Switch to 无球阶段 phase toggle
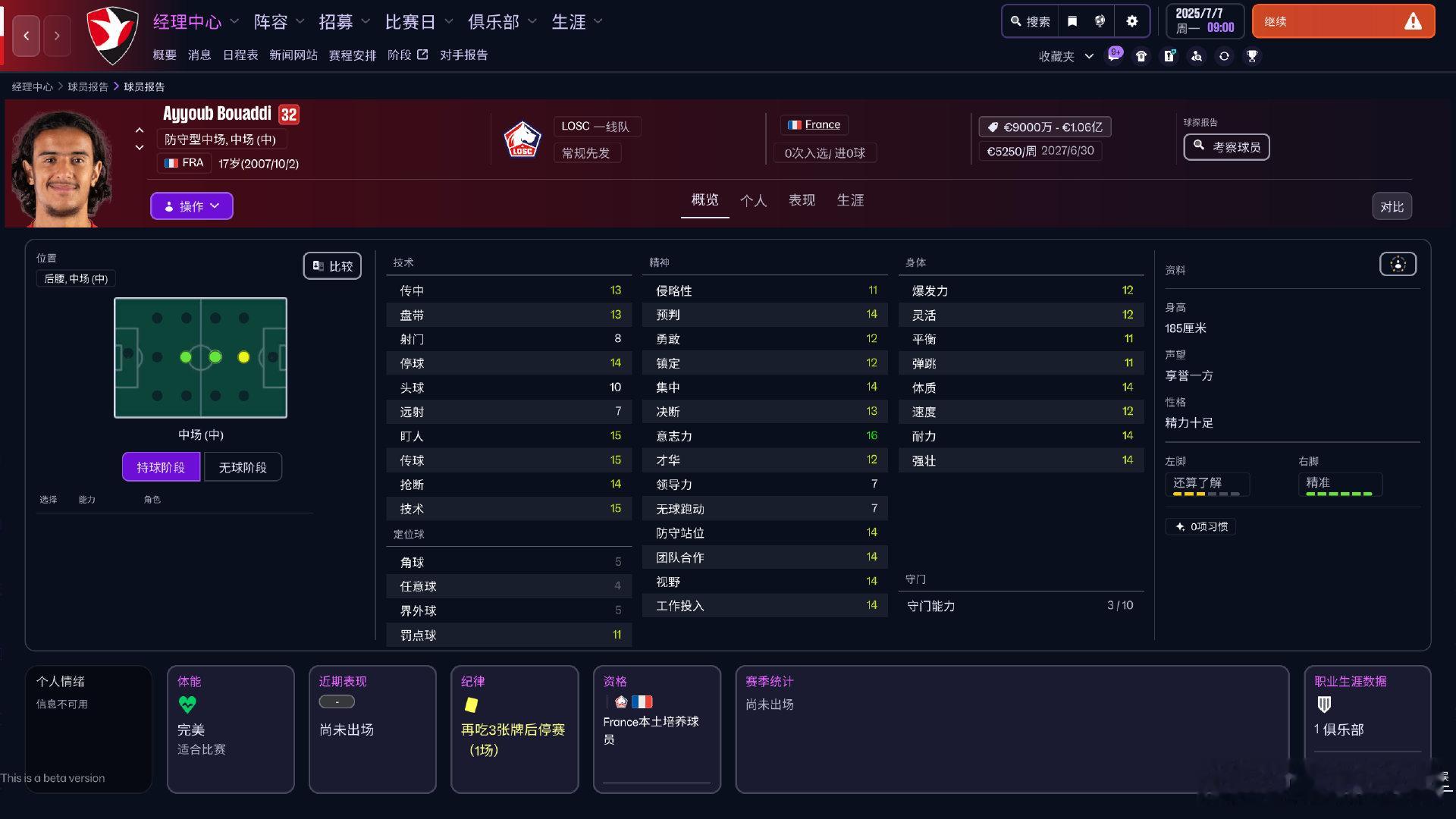The image size is (1456, 819). 243,467
